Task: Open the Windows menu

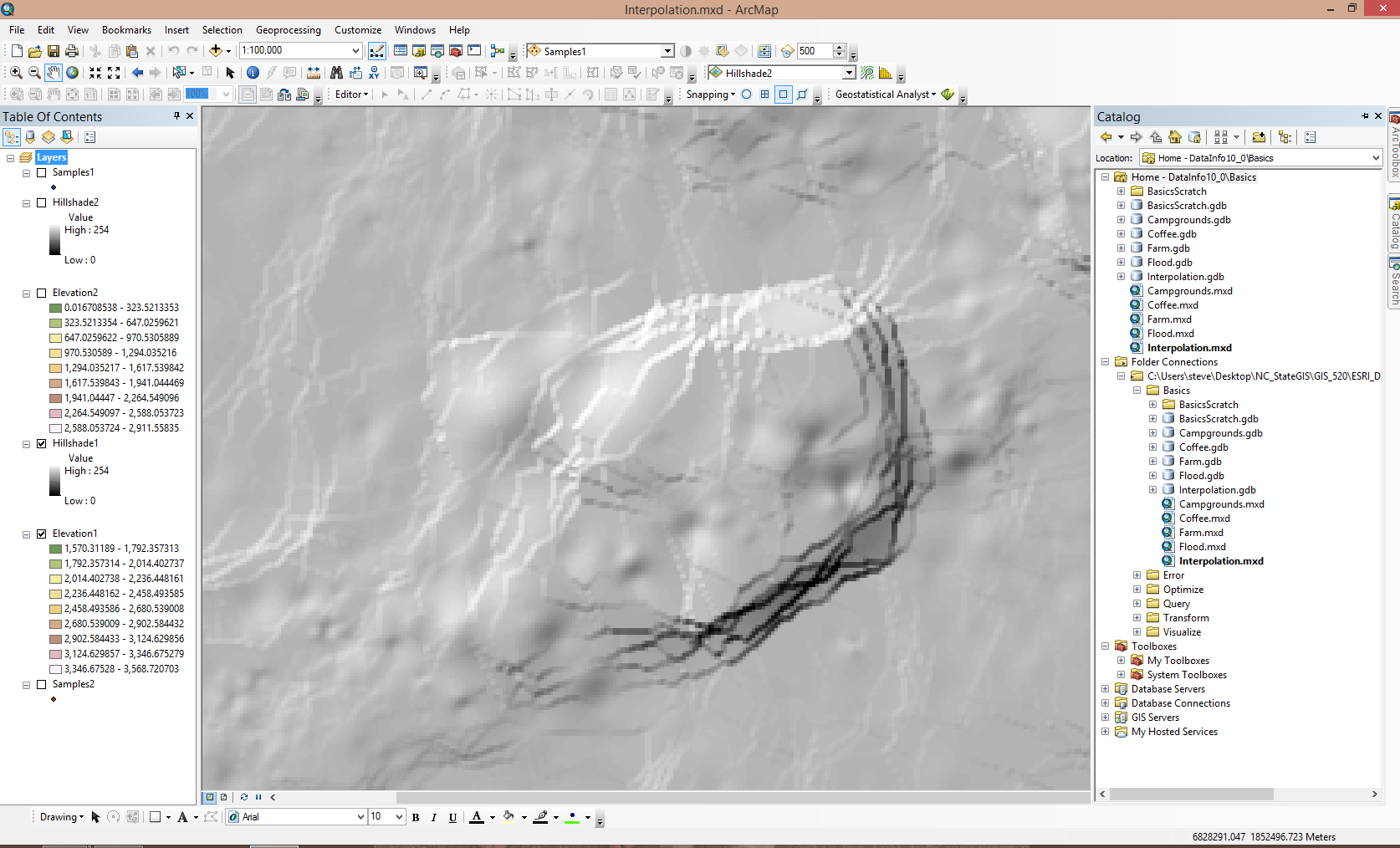Action: [415, 30]
